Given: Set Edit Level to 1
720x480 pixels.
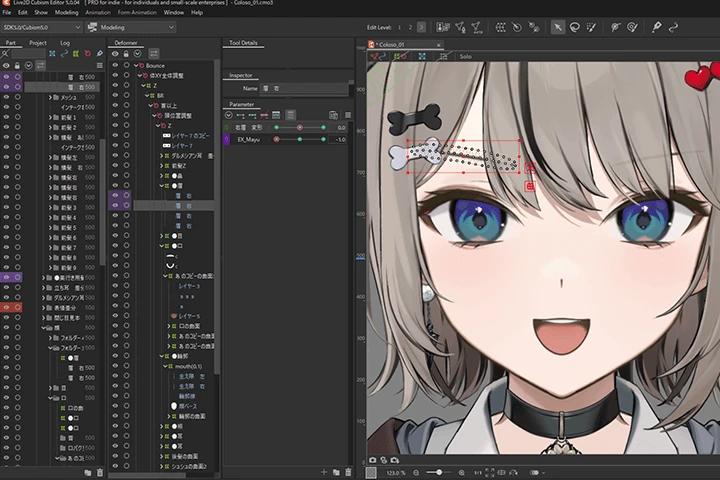Looking at the screenshot, I should (x=399, y=28).
